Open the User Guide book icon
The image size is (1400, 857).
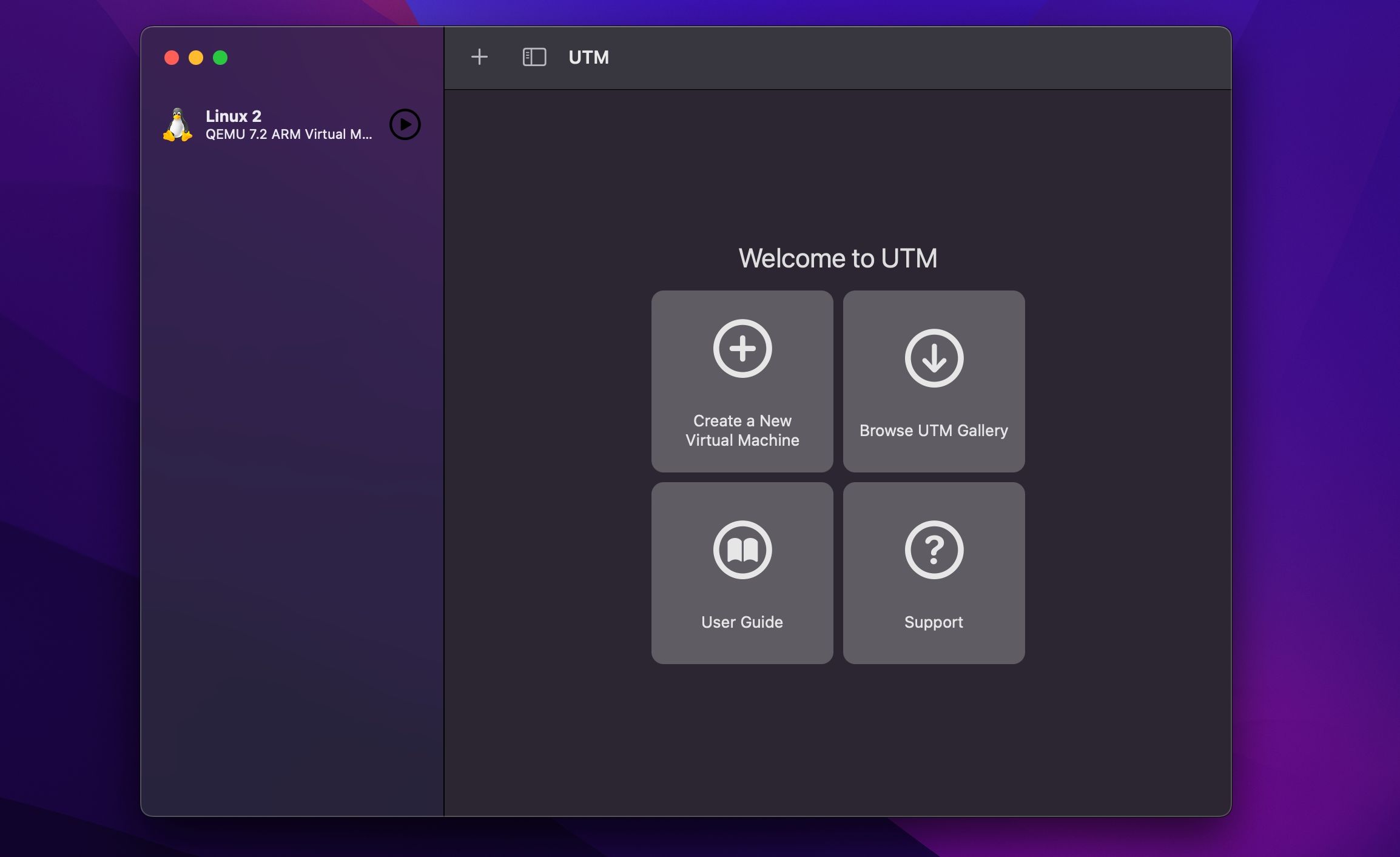tap(742, 549)
